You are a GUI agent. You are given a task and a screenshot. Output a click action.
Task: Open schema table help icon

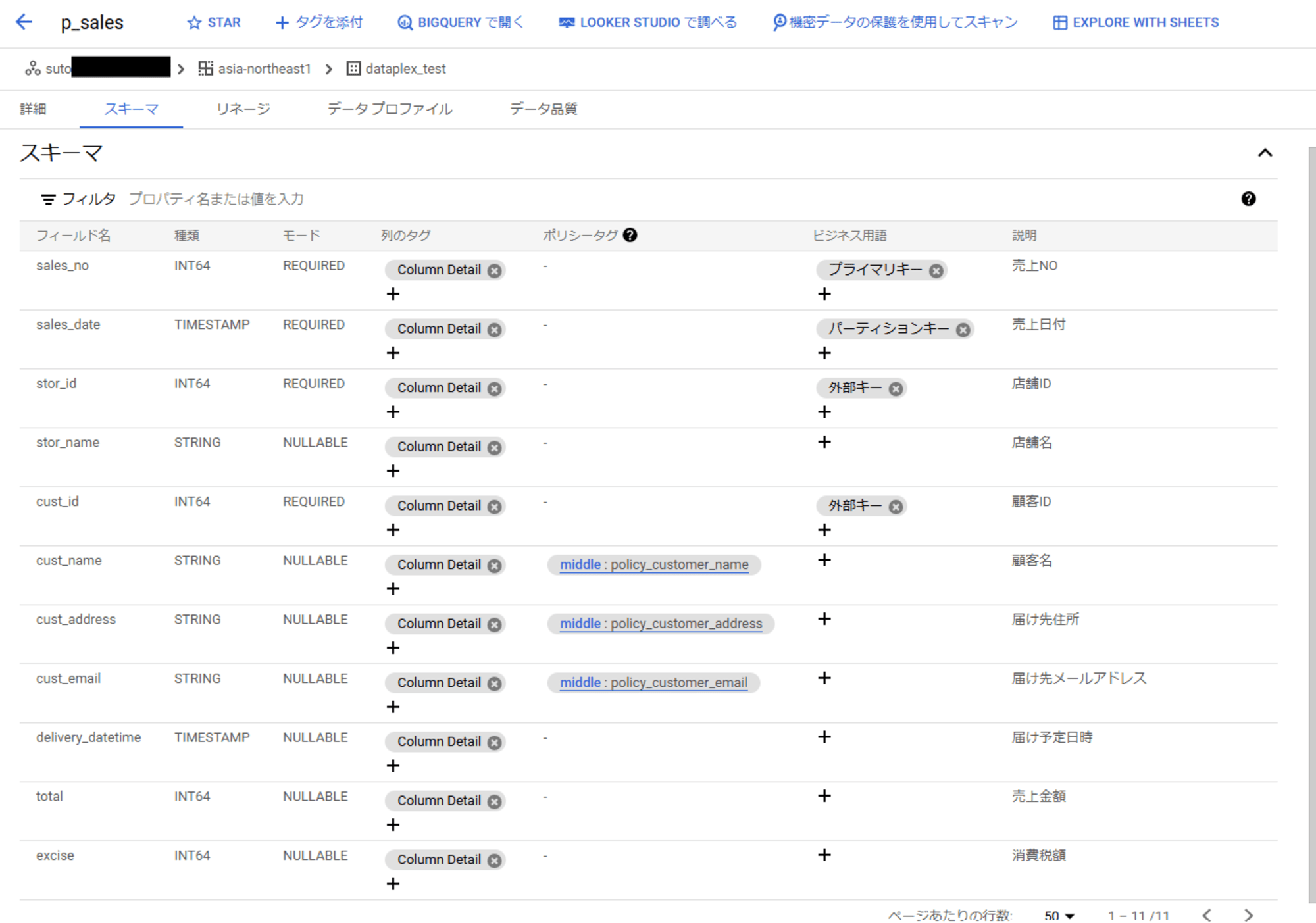pos(1248,199)
